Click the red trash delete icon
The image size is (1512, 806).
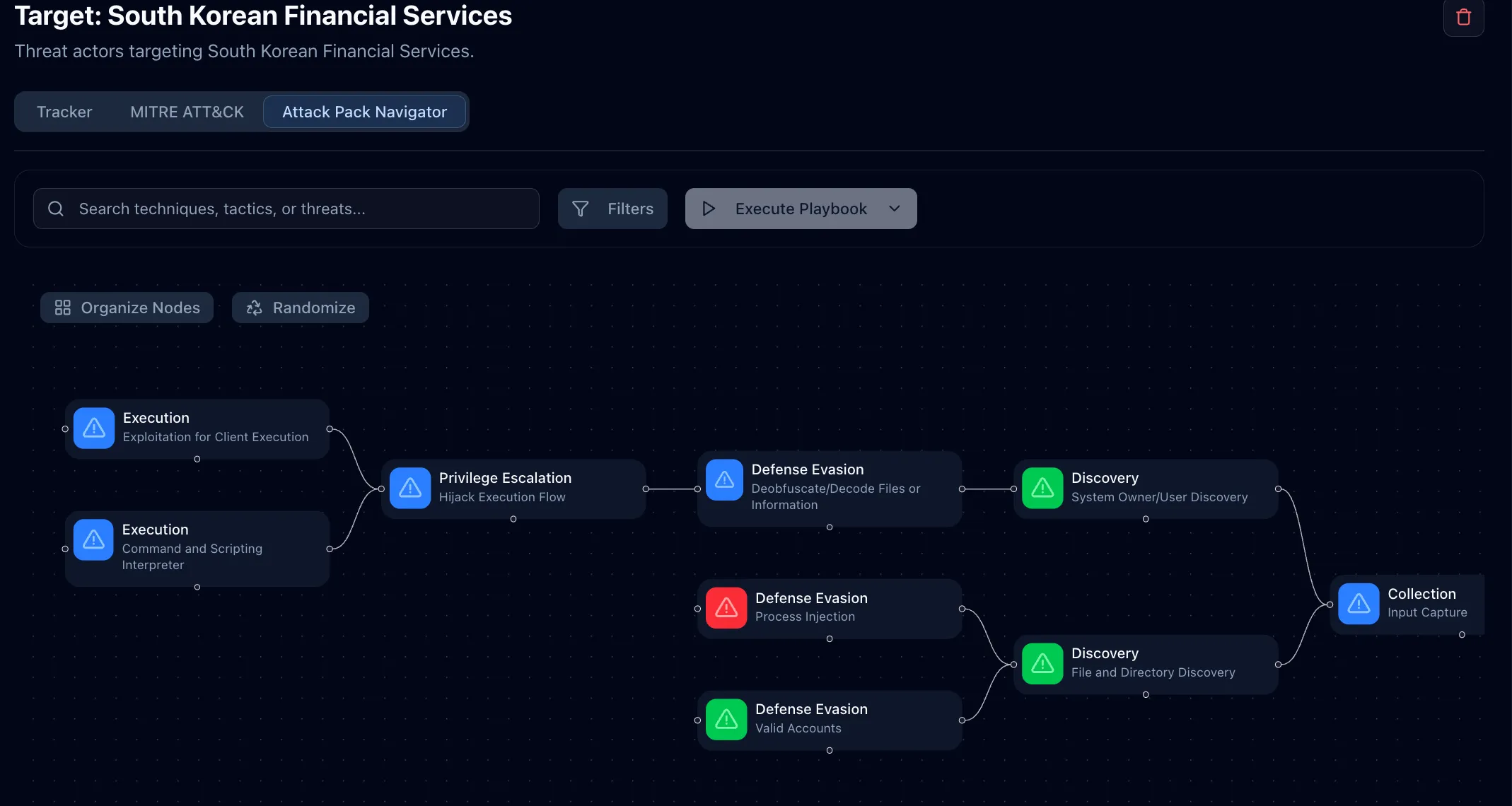pos(1463,17)
